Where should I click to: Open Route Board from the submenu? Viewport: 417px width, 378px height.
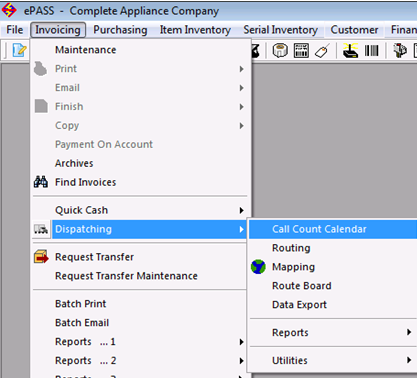(302, 286)
